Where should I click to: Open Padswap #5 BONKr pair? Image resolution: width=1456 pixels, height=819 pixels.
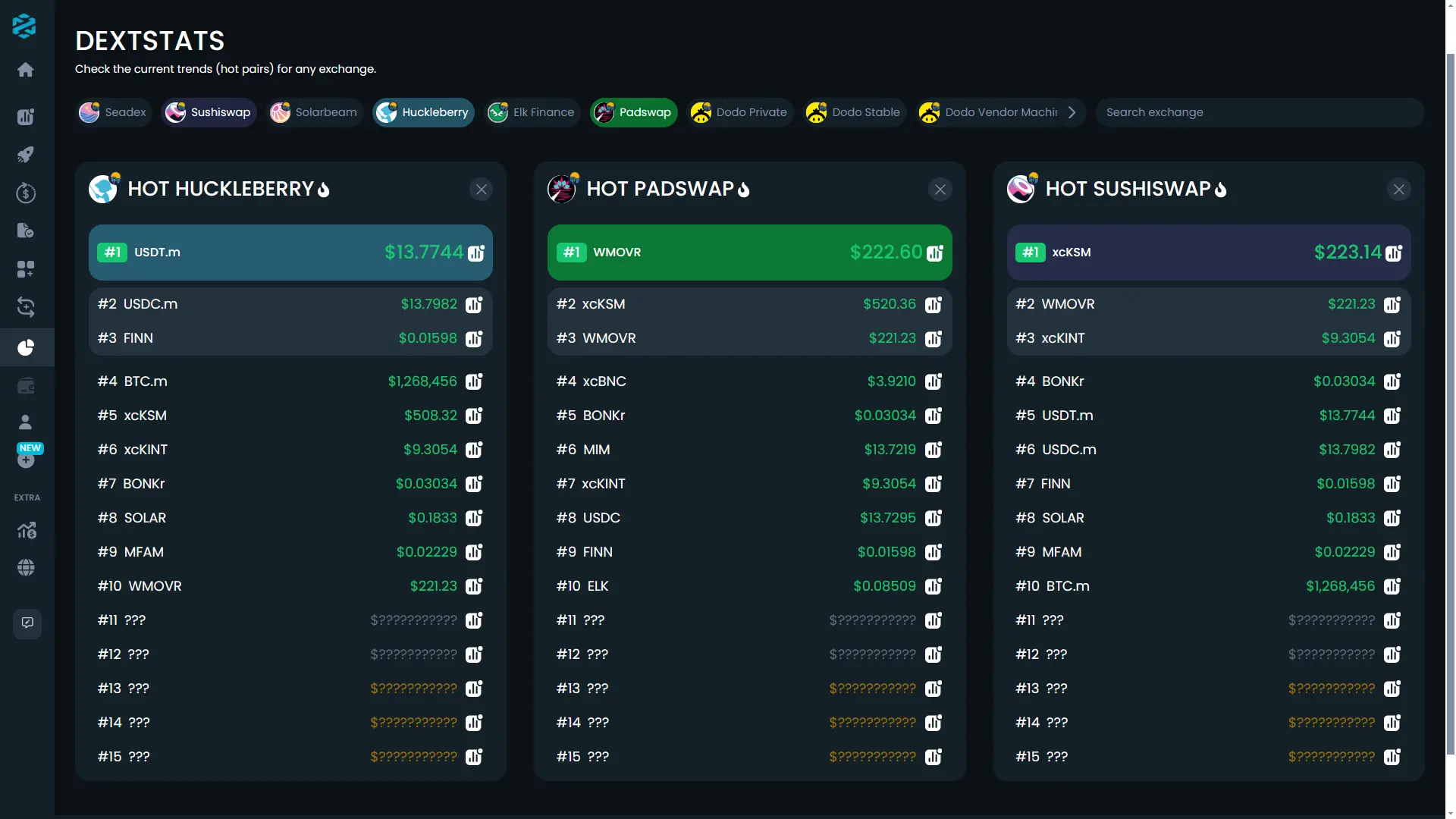pyautogui.click(x=749, y=416)
